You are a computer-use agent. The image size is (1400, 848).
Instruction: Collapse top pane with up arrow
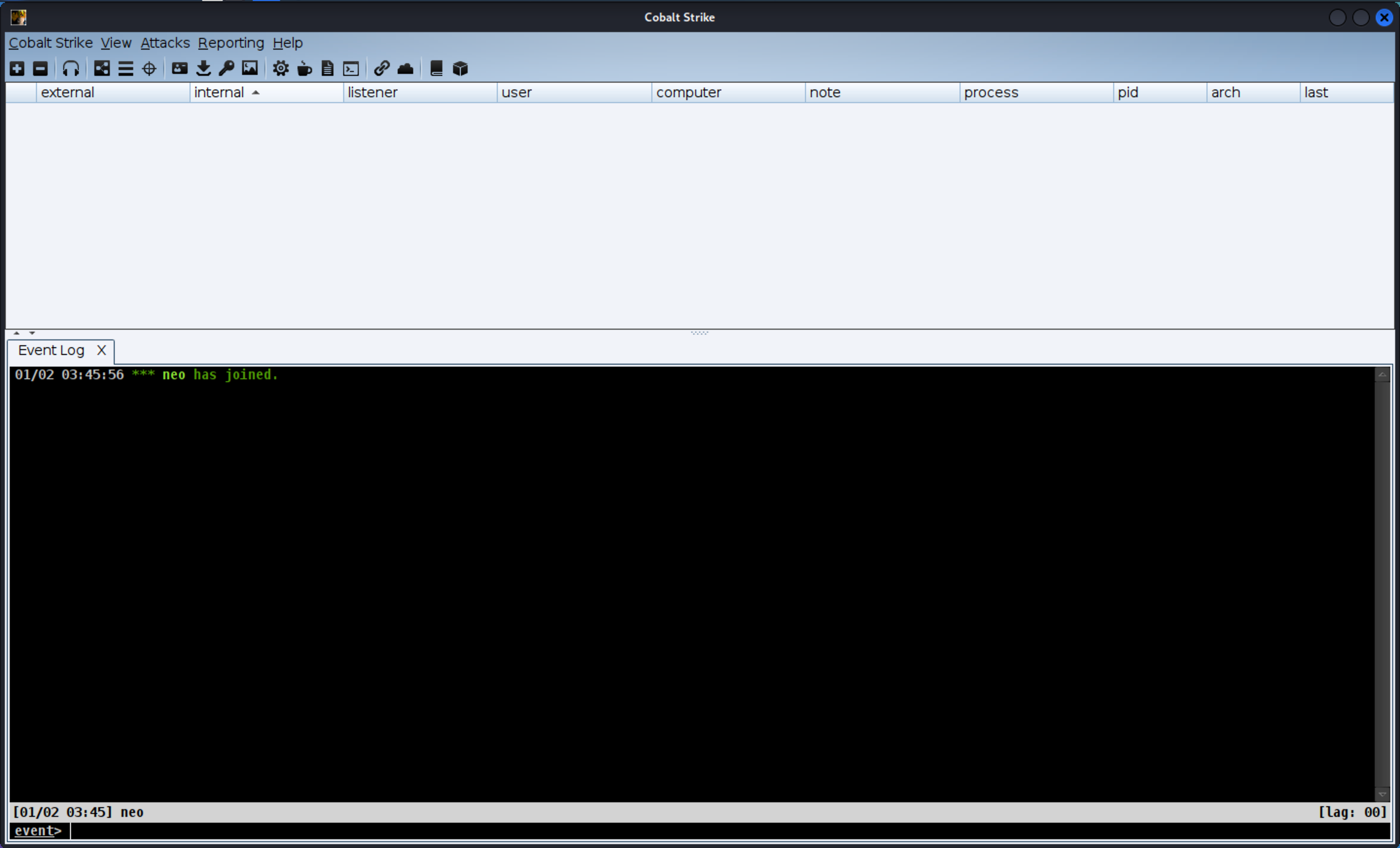(17, 333)
